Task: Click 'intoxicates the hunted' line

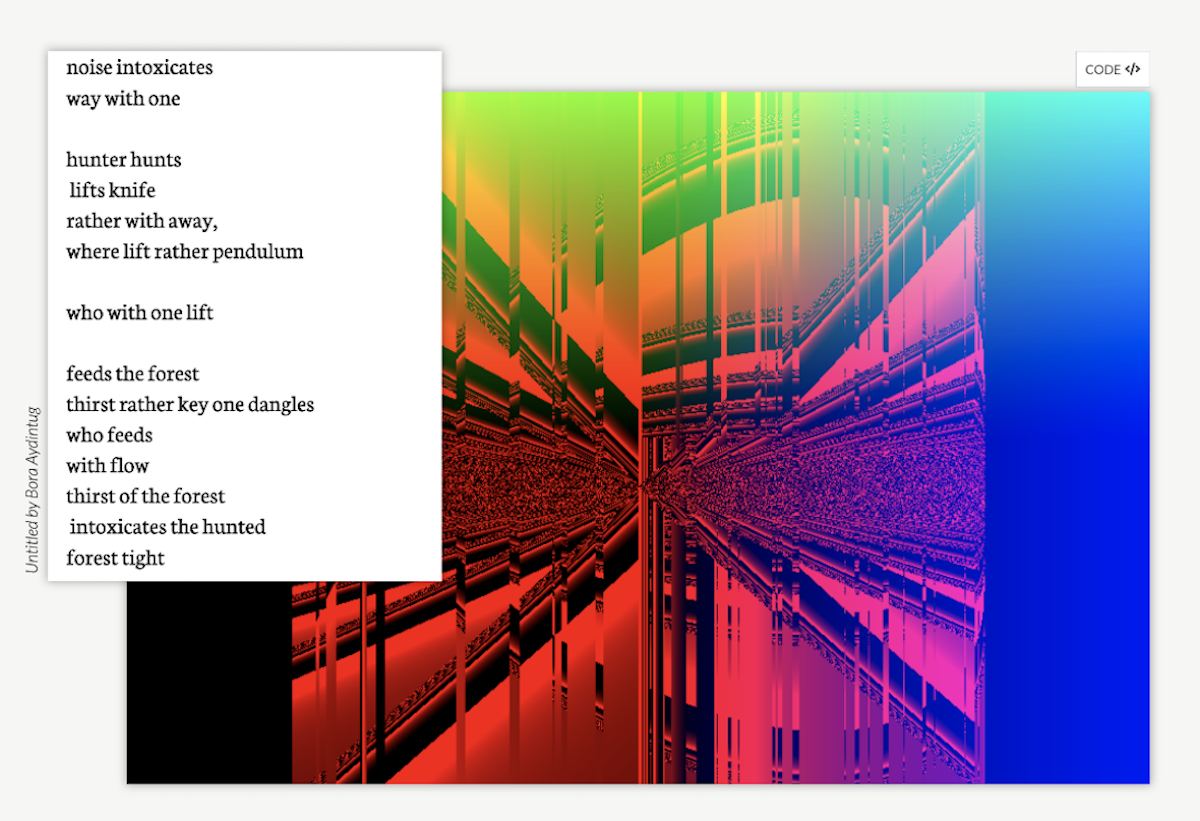Action: (167, 527)
